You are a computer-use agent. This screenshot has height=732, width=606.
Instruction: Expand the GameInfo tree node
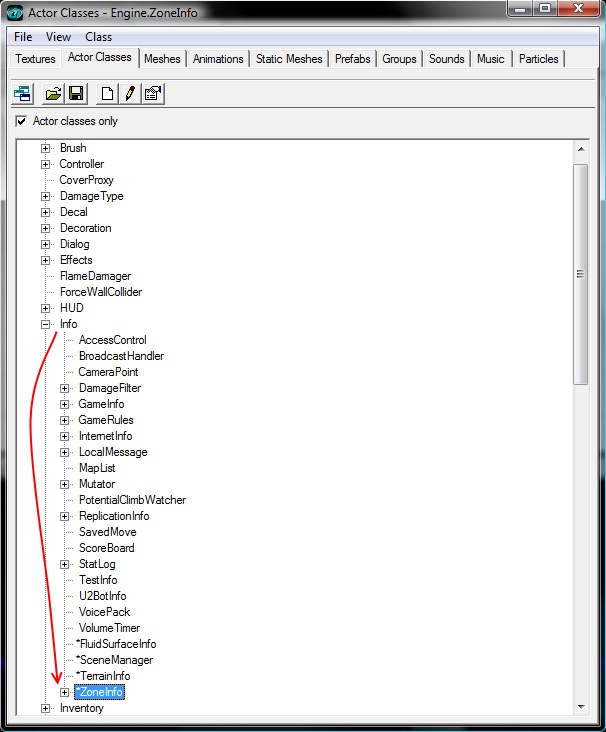(65, 404)
